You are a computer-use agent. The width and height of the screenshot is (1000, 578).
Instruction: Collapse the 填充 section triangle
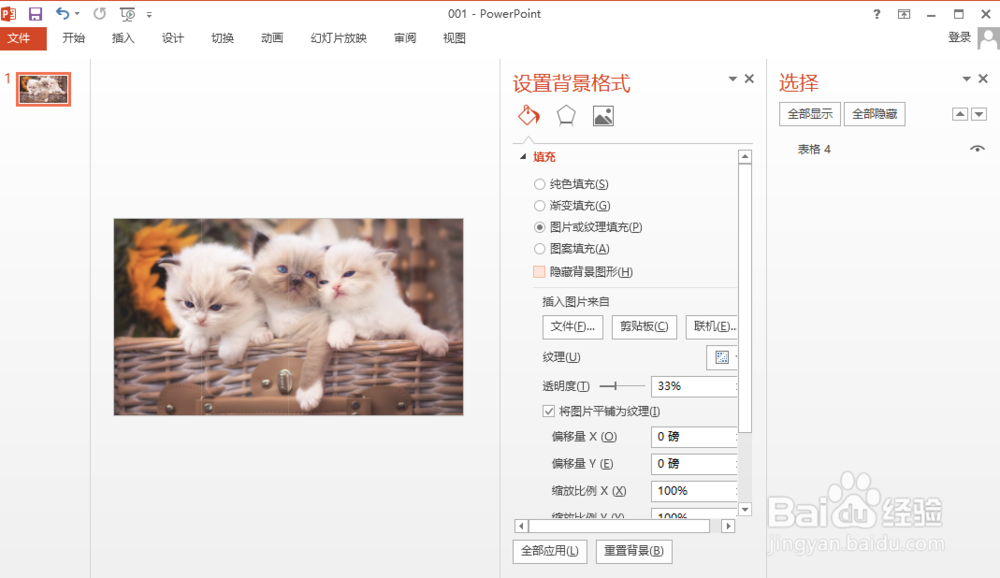point(523,156)
